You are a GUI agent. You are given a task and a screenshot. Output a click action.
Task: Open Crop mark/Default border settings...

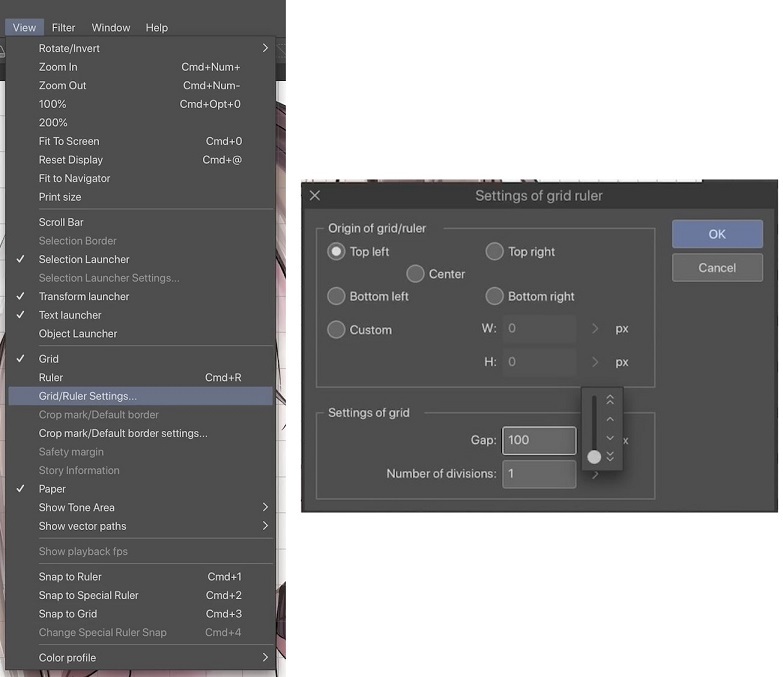tap(141, 433)
